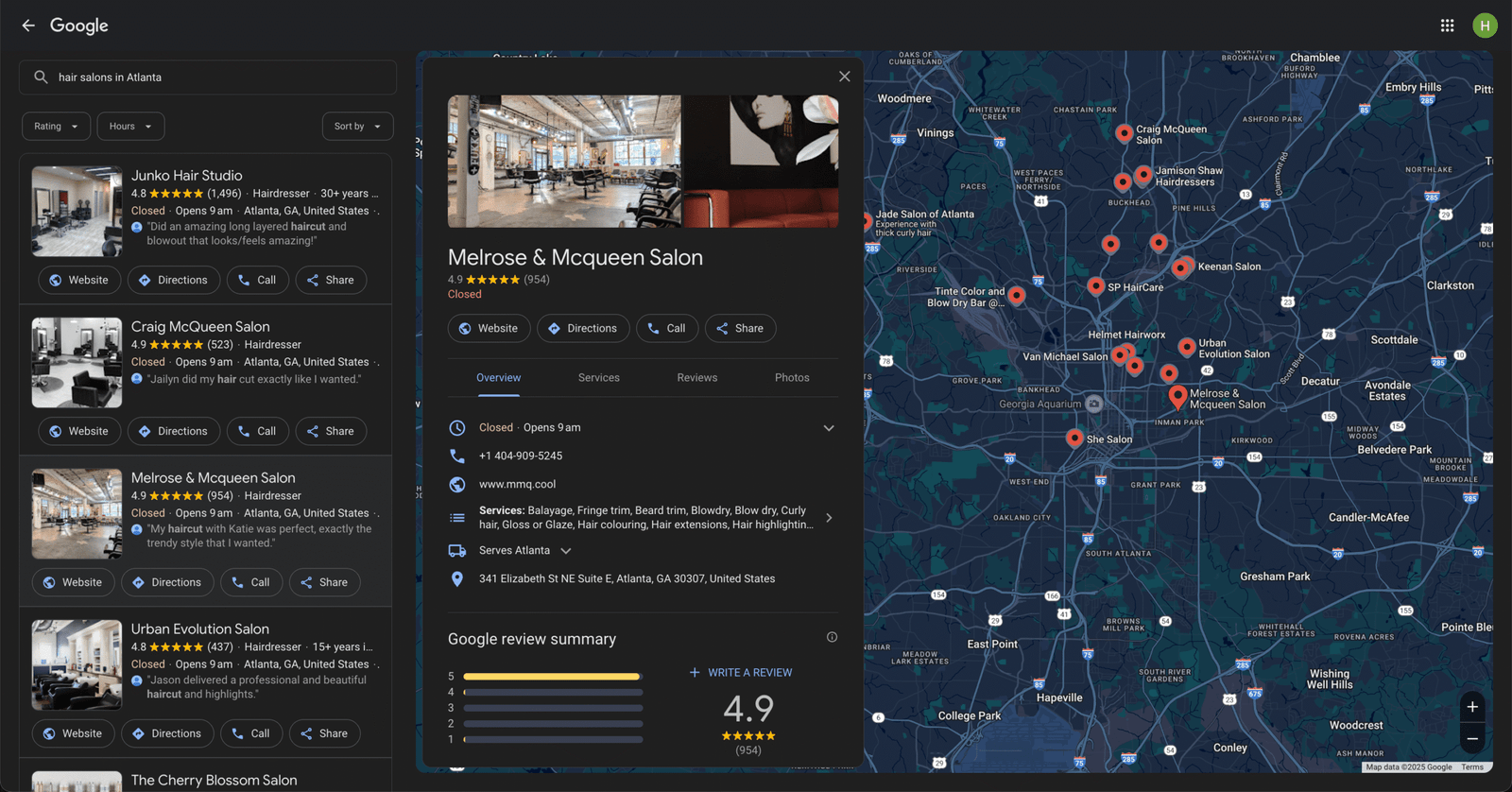Open The Cherry Blossom Salon listing title
The image size is (1512, 792).
(x=214, y=780)
